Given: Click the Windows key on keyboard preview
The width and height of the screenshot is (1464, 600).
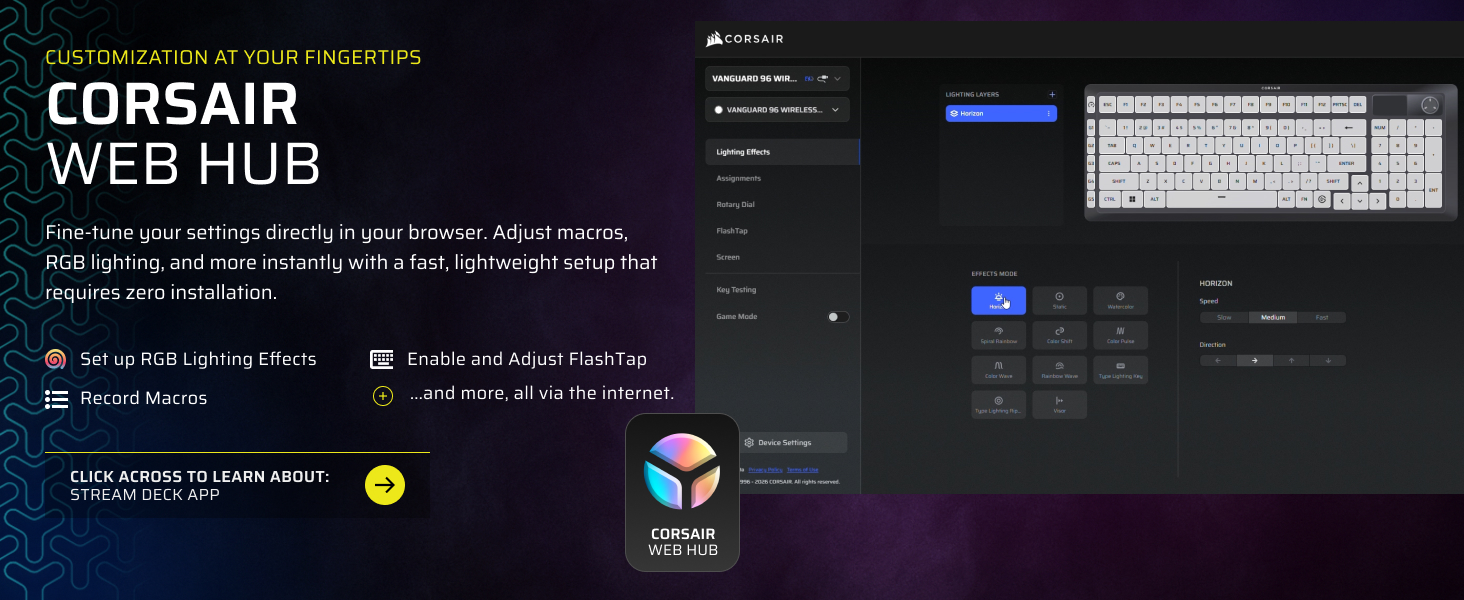Looking at the screenshot, I should 1132,199.
